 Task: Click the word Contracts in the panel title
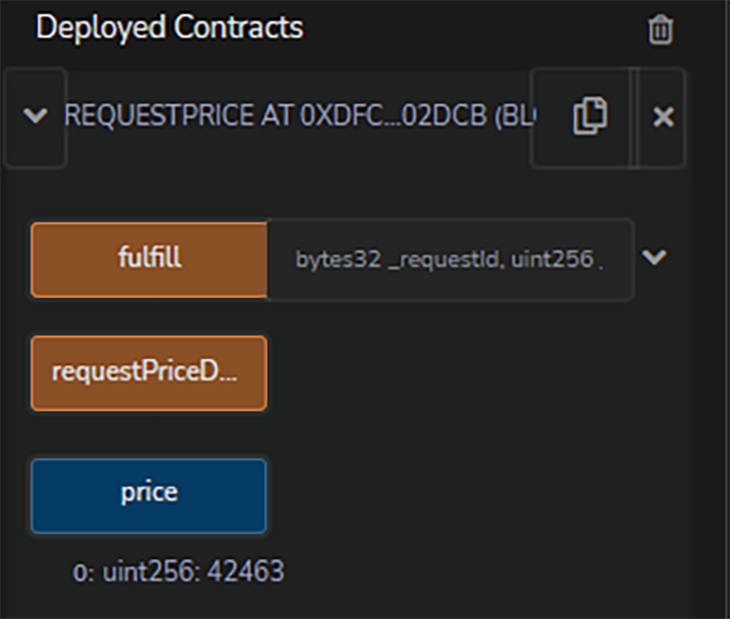point(240,27)
